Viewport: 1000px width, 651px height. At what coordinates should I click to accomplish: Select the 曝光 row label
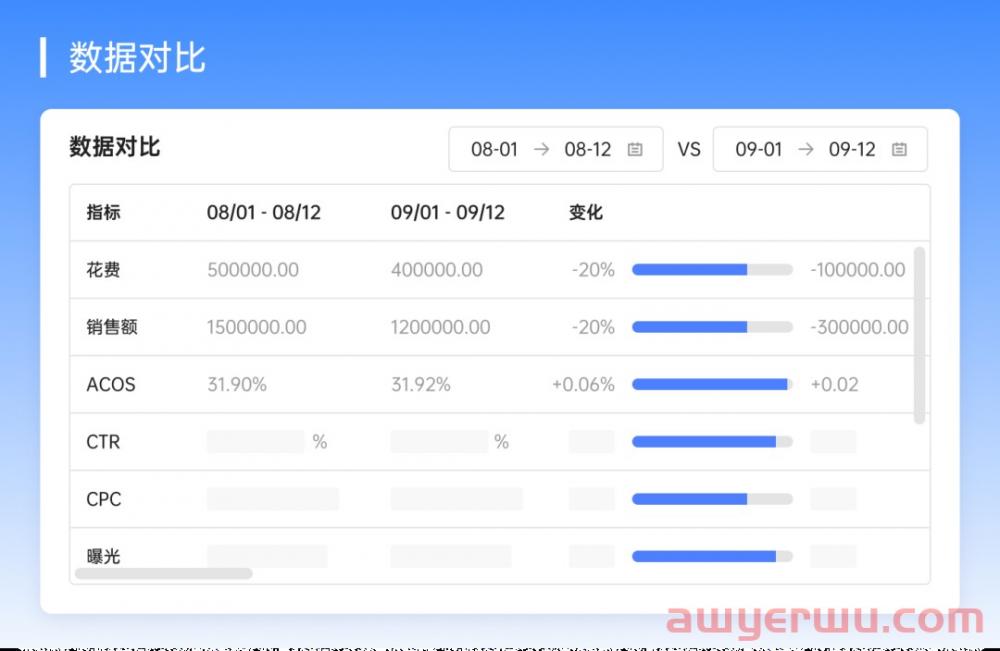coord(103,557)
